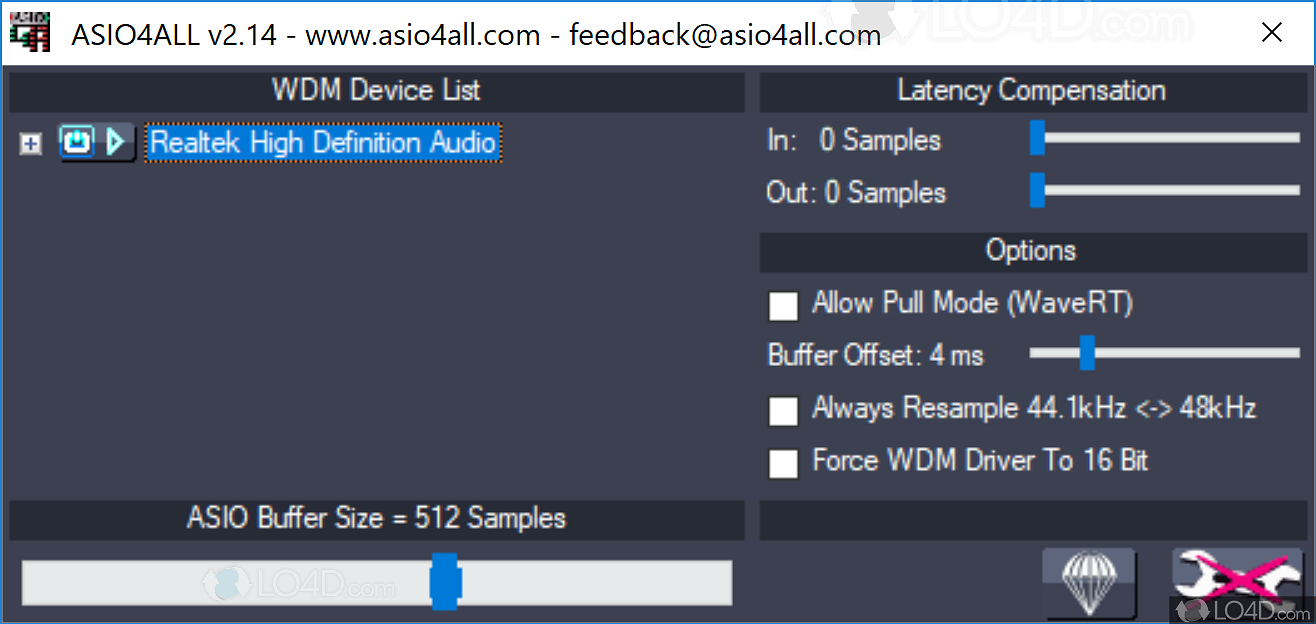Expand the Realtek High Definition Audio tree

point(31,145)
